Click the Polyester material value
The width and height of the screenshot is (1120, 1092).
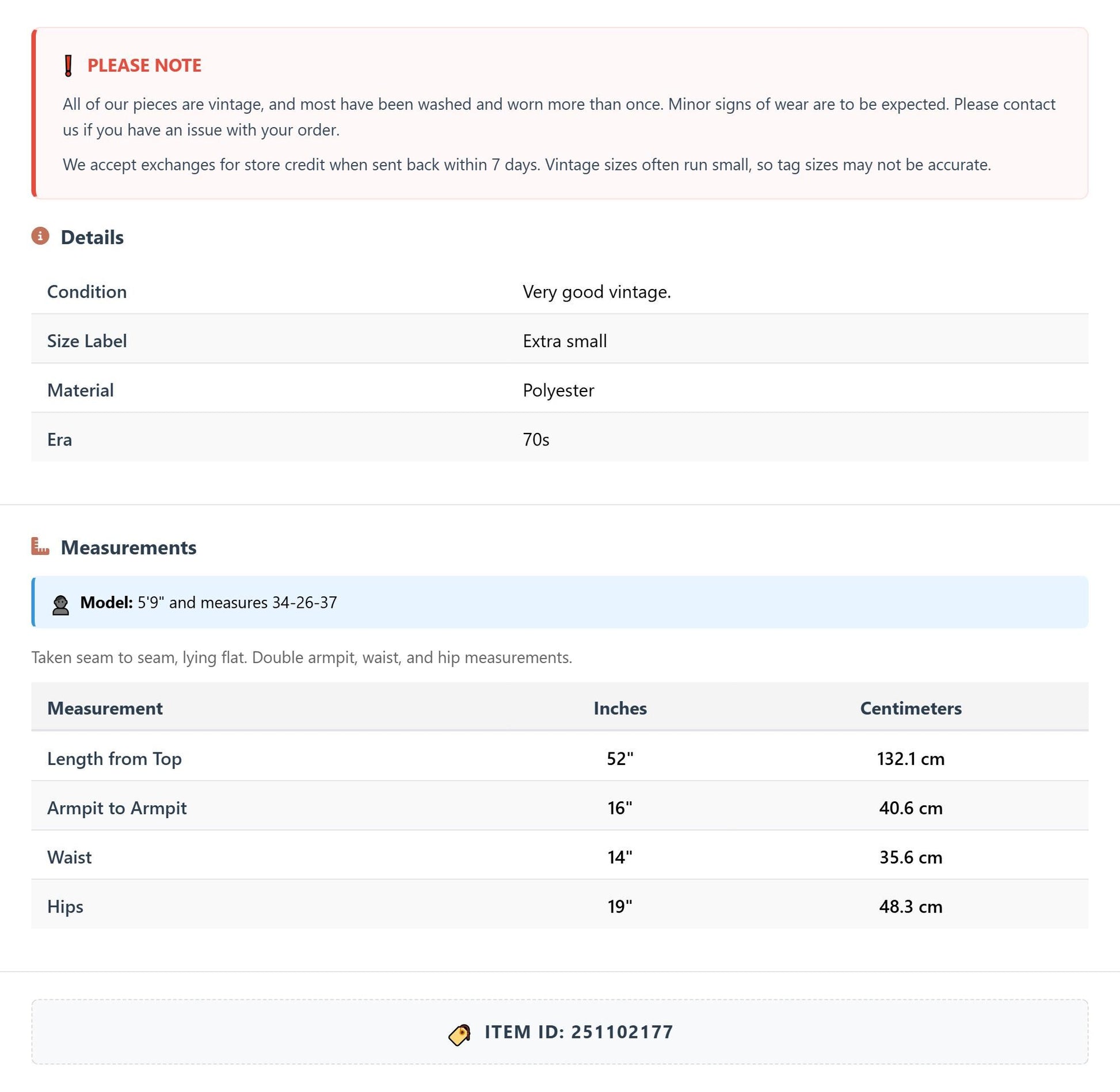point(558,390)
